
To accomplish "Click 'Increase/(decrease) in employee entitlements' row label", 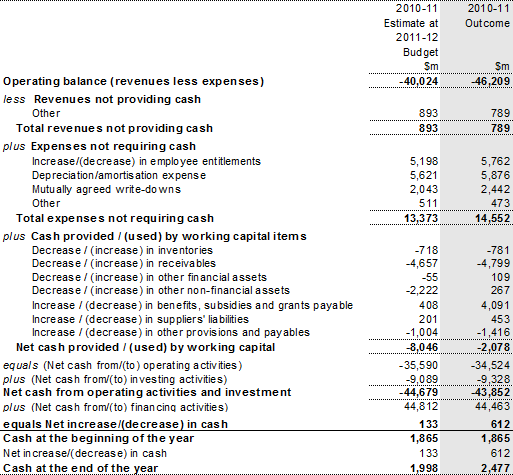I will [146, 161].
